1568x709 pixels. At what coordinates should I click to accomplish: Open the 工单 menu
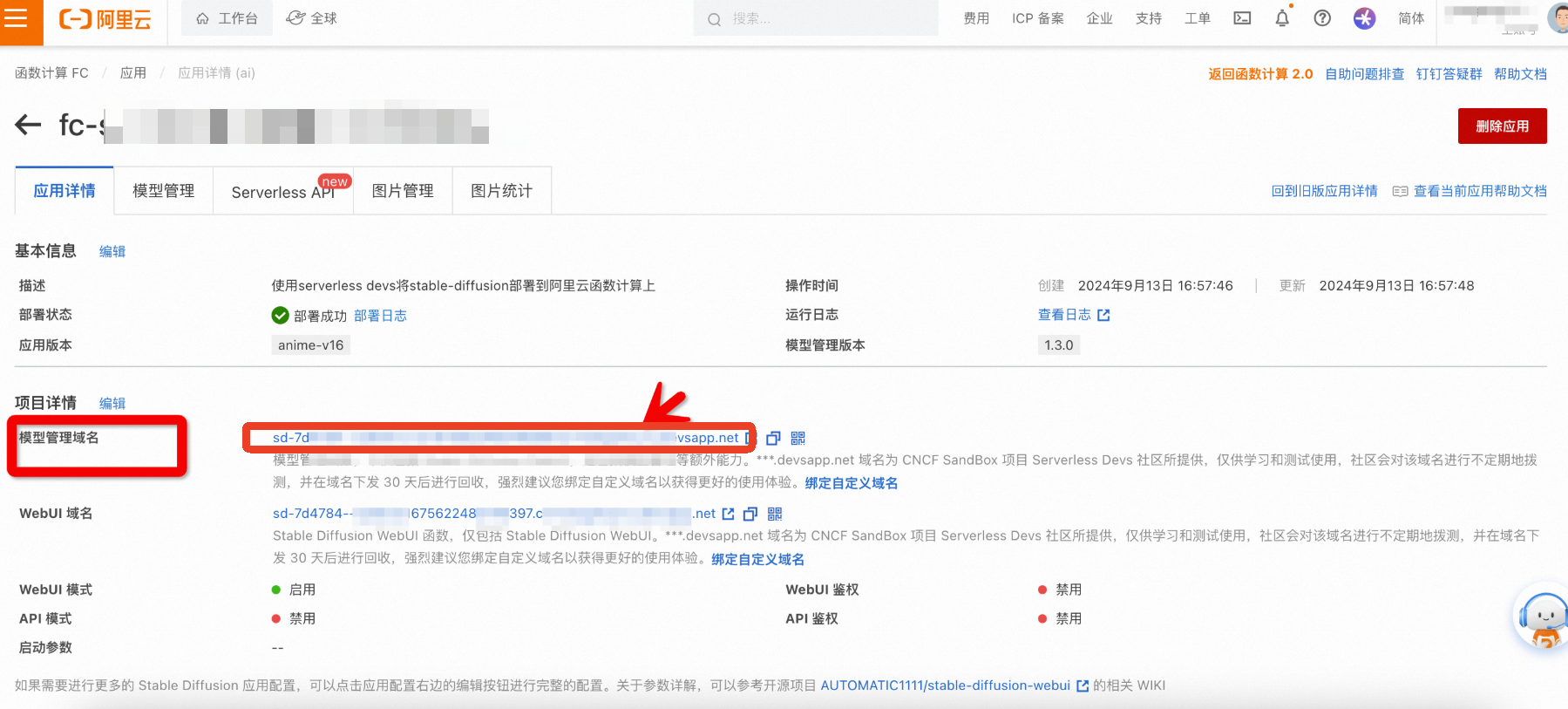coord(1197,18)
